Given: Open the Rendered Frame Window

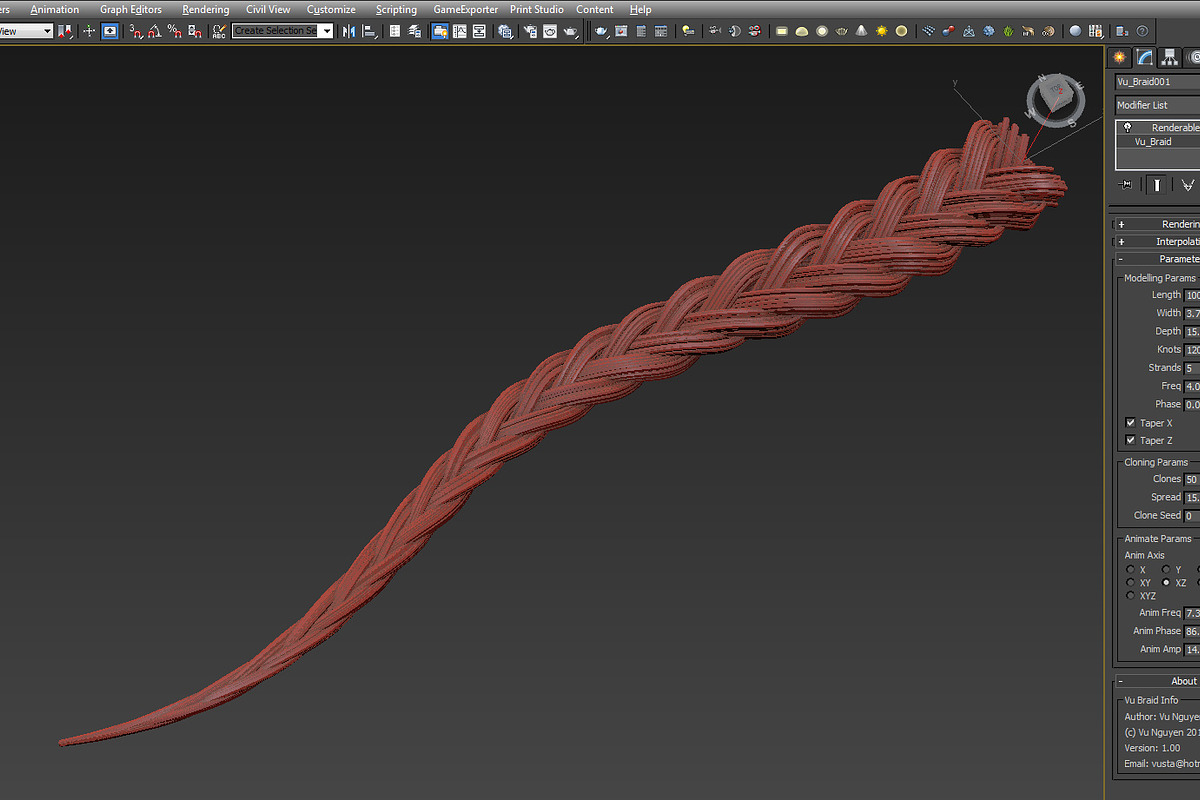Looking at the screenshot, I should [550, 31].
